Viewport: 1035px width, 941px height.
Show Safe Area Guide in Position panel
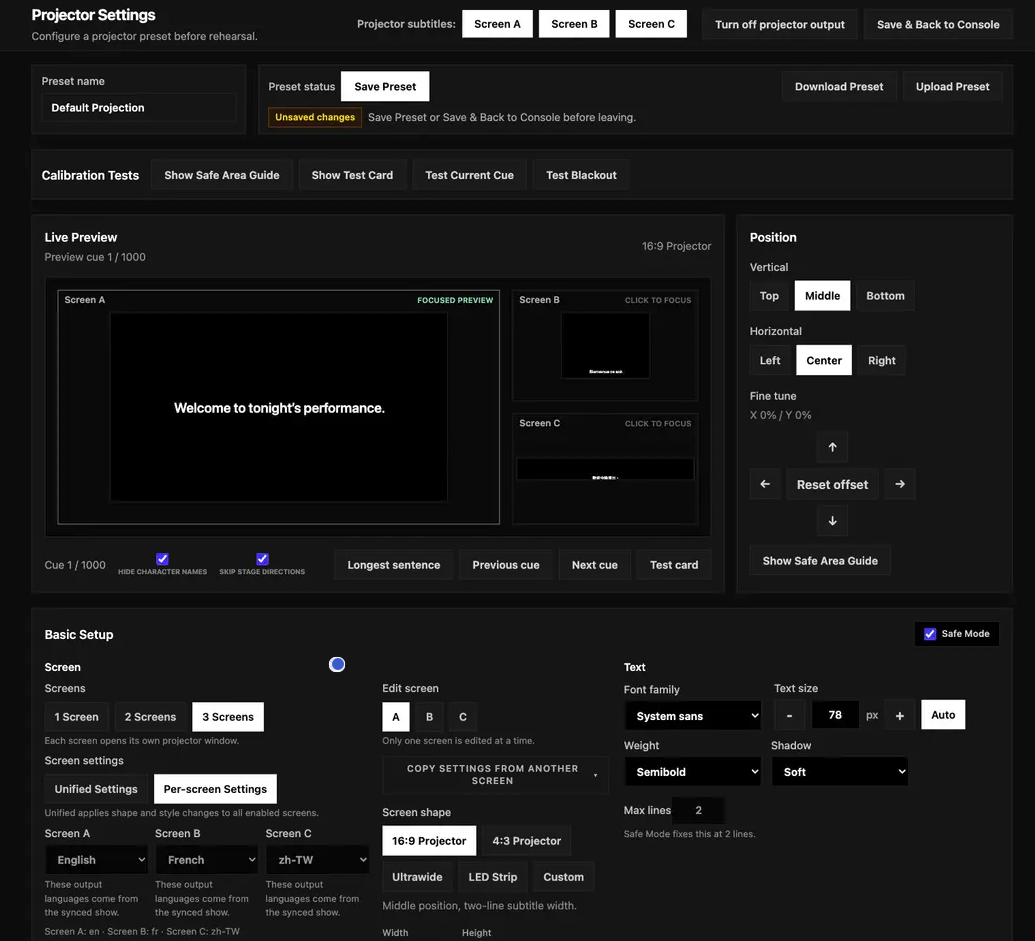(820, 561)
